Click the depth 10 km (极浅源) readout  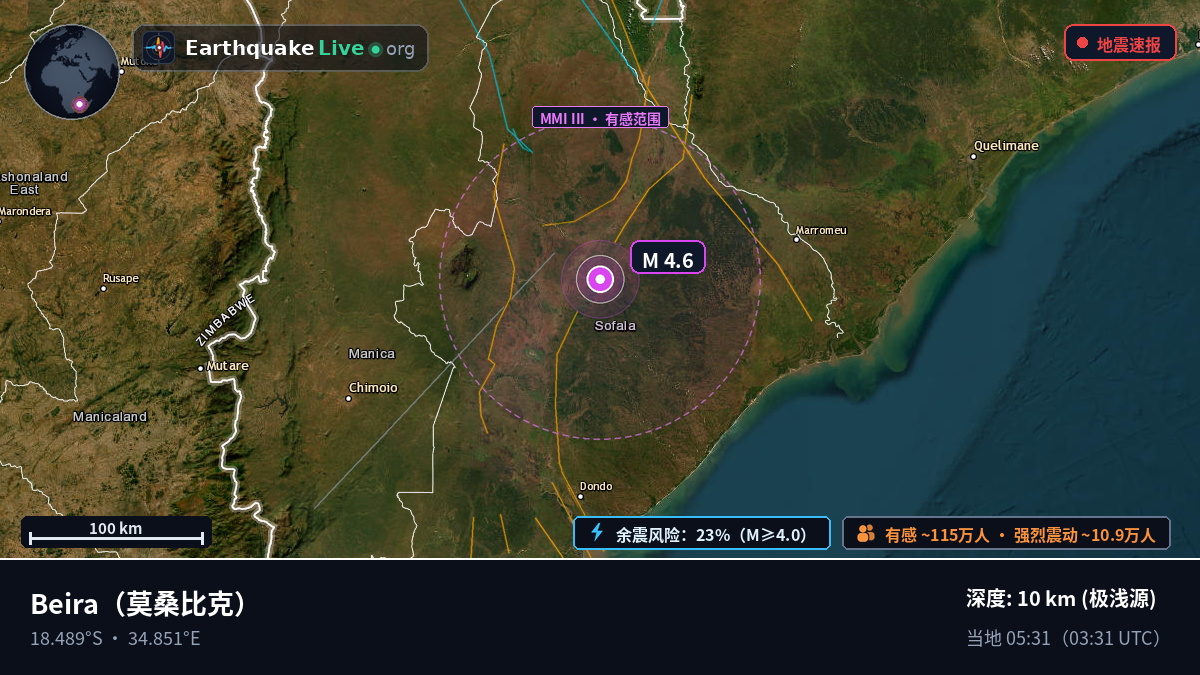point(1061,599)
